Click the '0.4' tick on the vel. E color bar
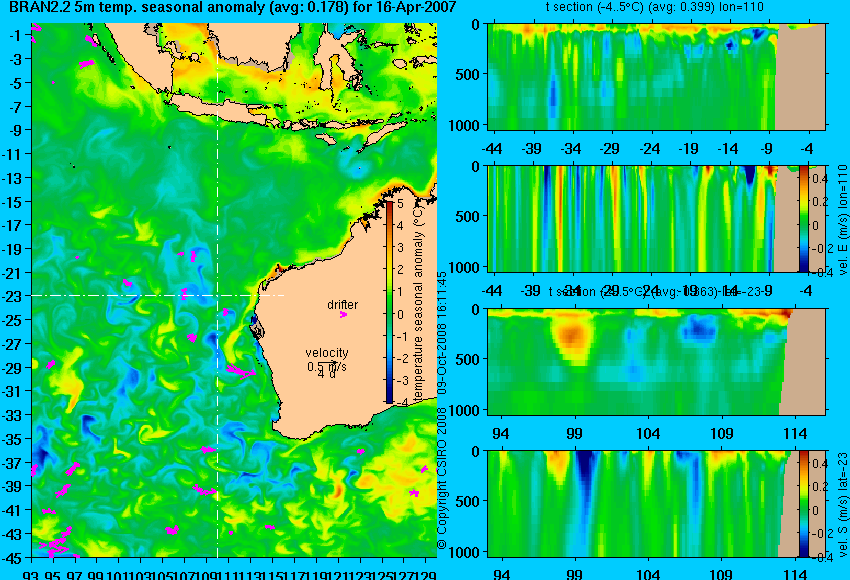Viewport: 850px width, 580px height. coord(820,179)
